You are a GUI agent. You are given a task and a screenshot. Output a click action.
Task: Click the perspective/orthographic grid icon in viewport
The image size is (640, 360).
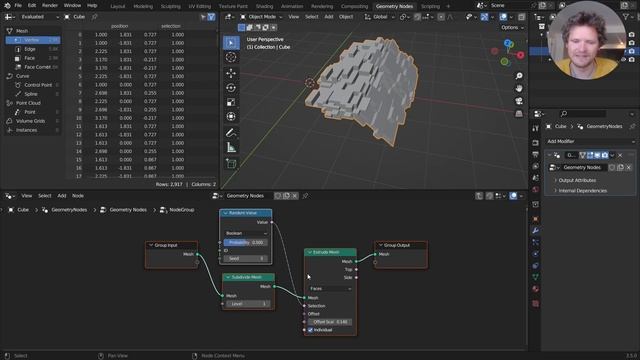pos(519,113)
